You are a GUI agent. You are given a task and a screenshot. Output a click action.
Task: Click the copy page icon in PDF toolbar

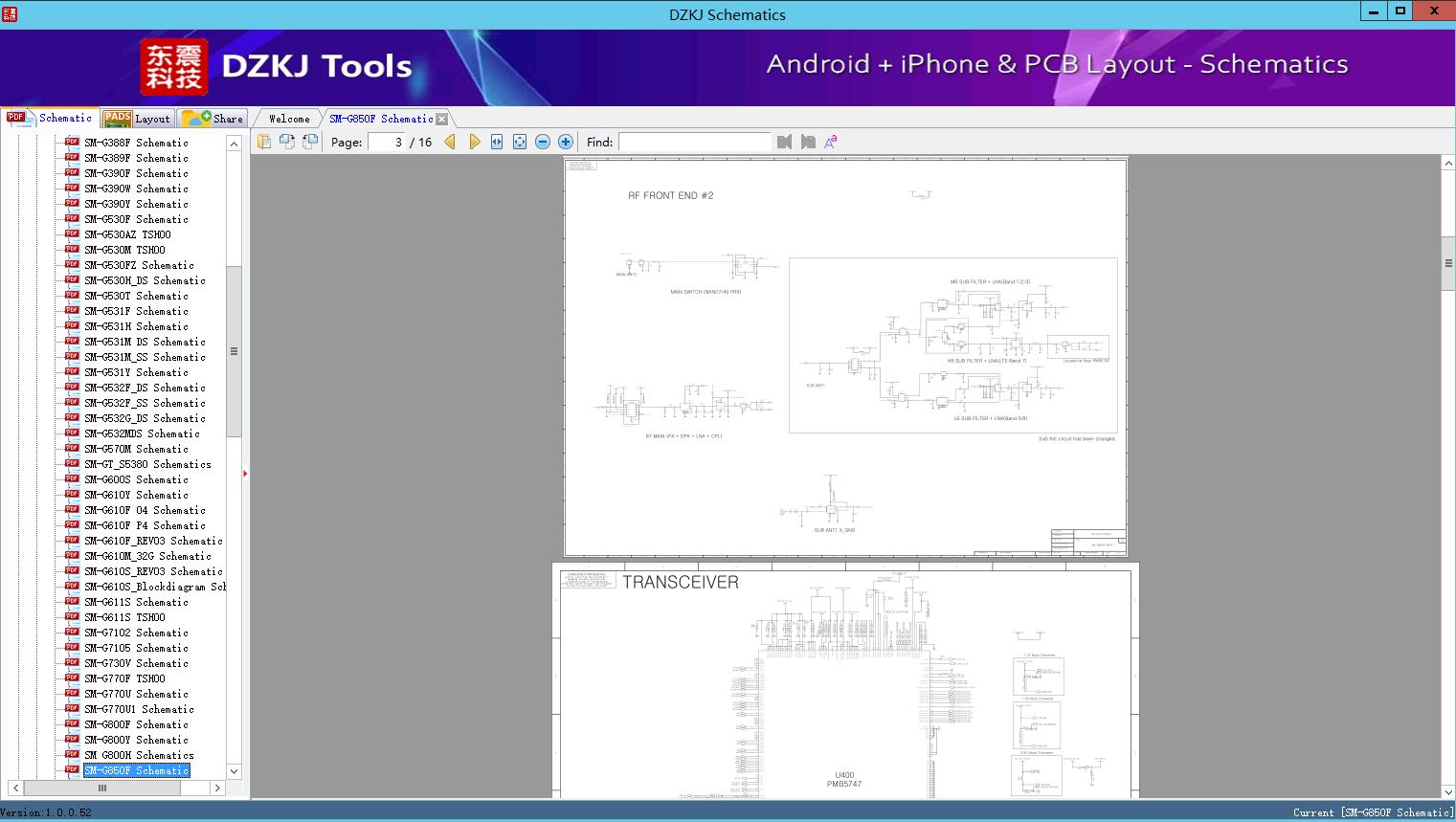(264, 142)
